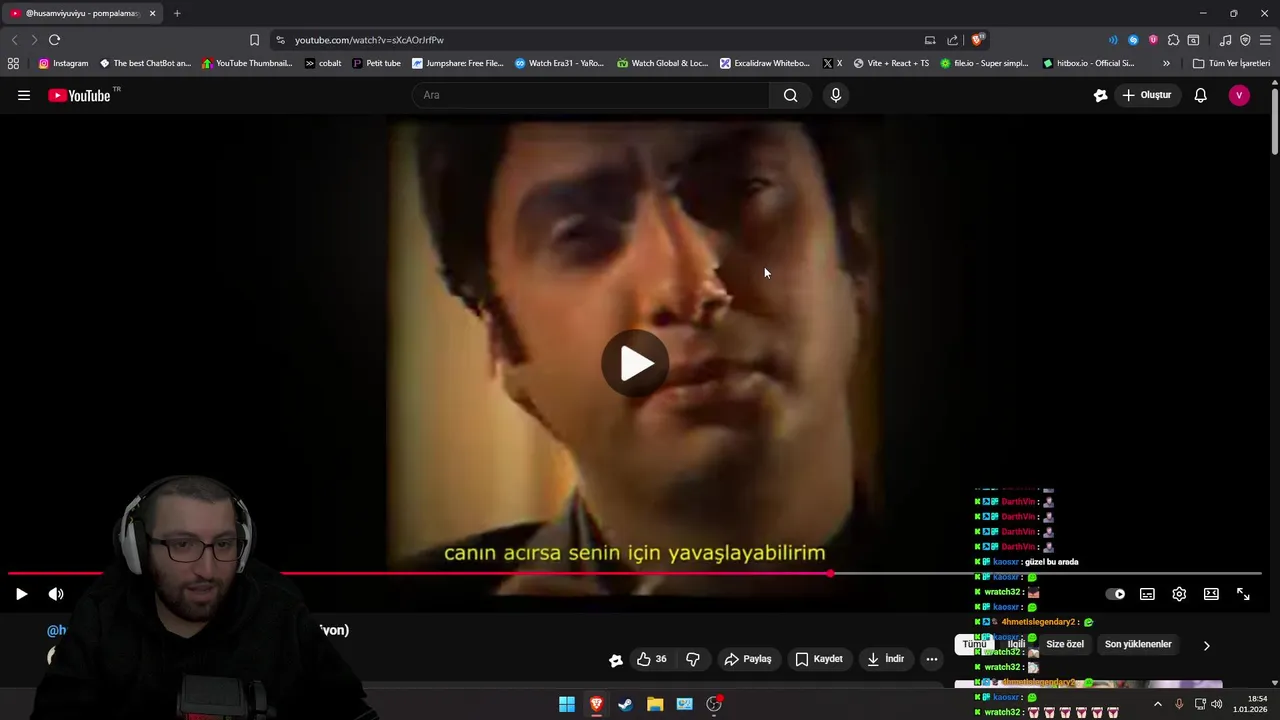Viewport: 1280px width, 720px height.
Task: Show hidden system tray icons
Action: tap(1158, 704)
